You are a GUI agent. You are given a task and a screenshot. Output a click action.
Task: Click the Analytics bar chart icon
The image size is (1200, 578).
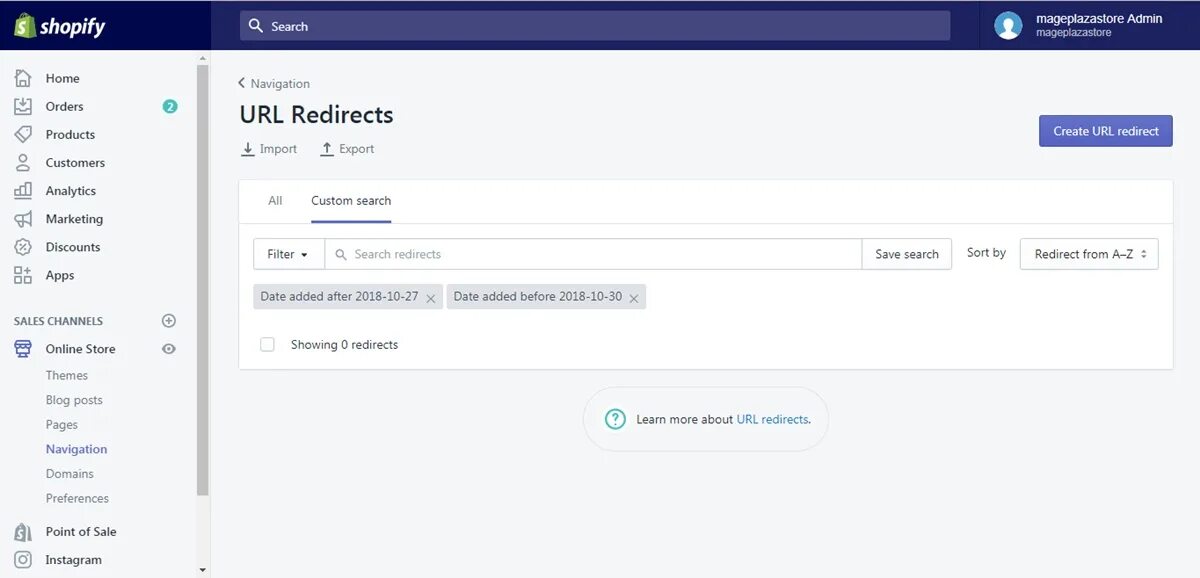(23, 190)
